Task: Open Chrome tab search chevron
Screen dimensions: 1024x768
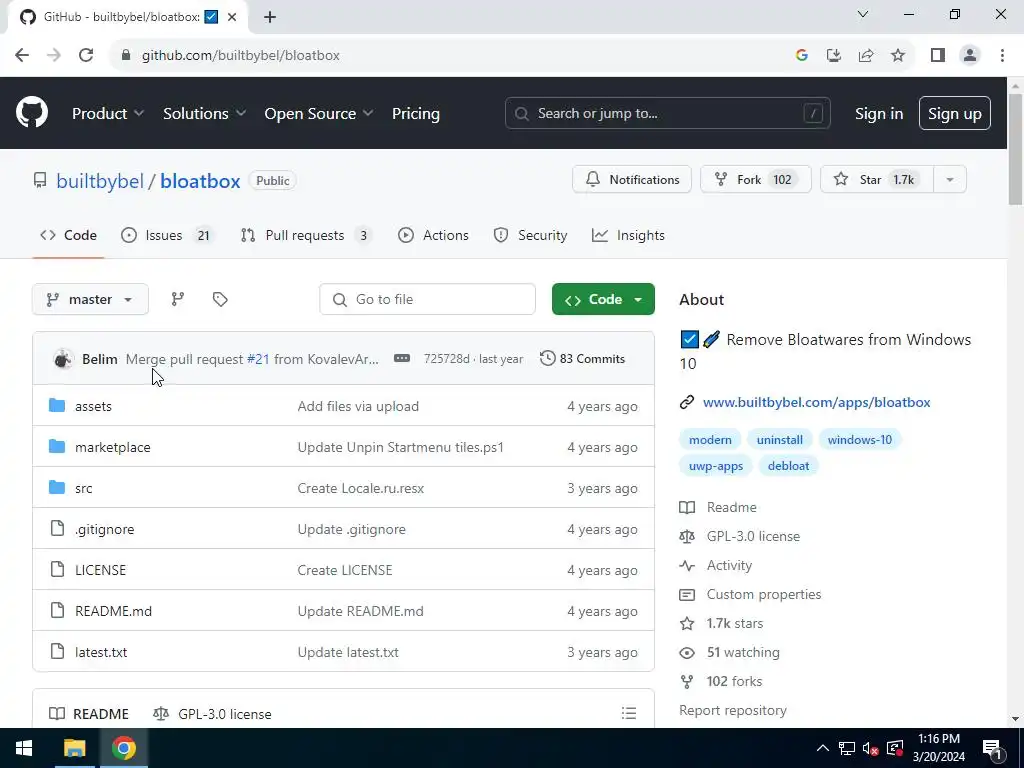Action: tap(863, 14)
